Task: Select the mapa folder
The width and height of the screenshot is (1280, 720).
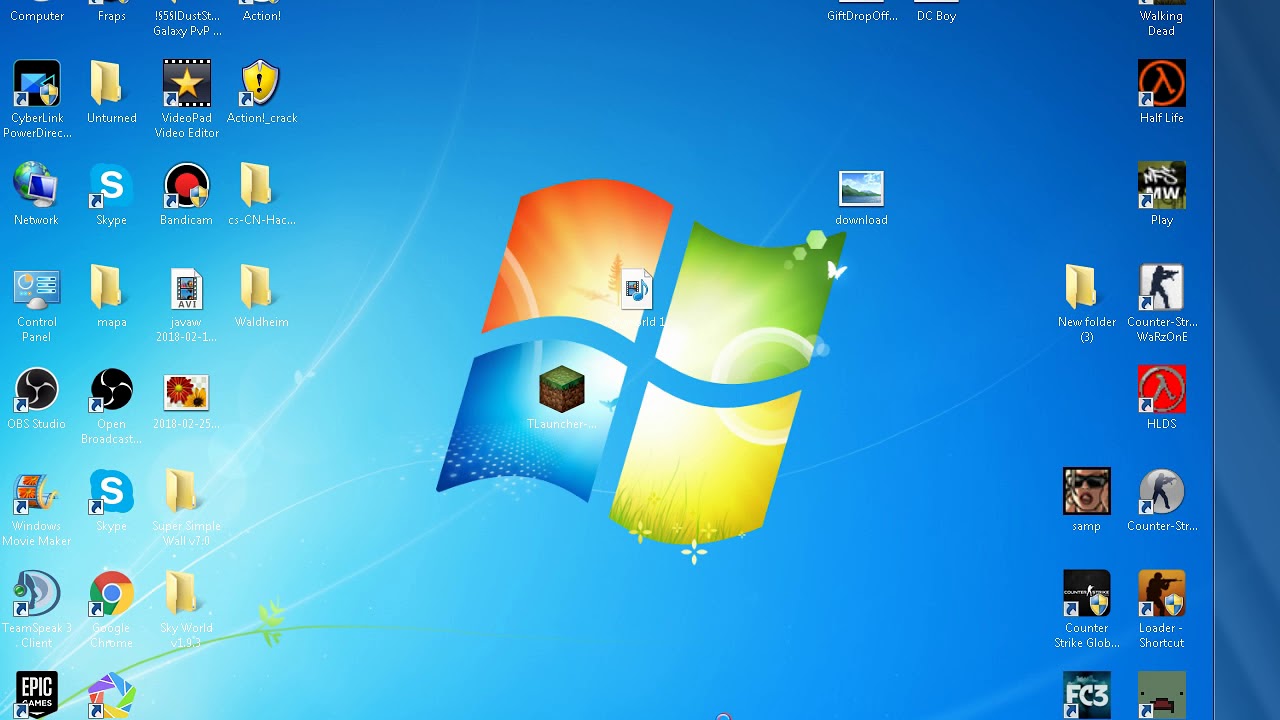Action: (108, 288)
